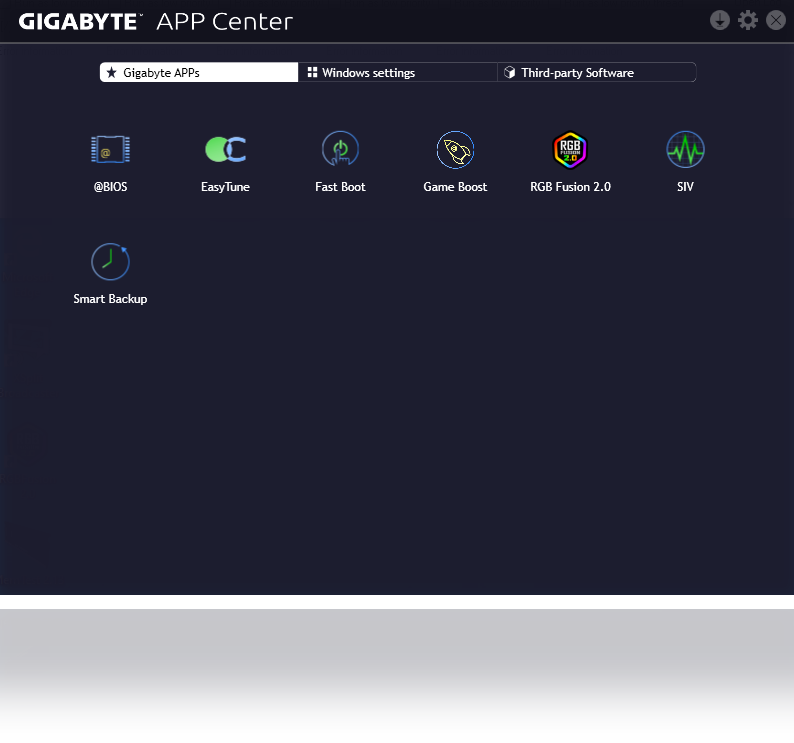Open the settings gear in title bar
The height and width of the screenshot is (743, 794).
coord(747,20)
